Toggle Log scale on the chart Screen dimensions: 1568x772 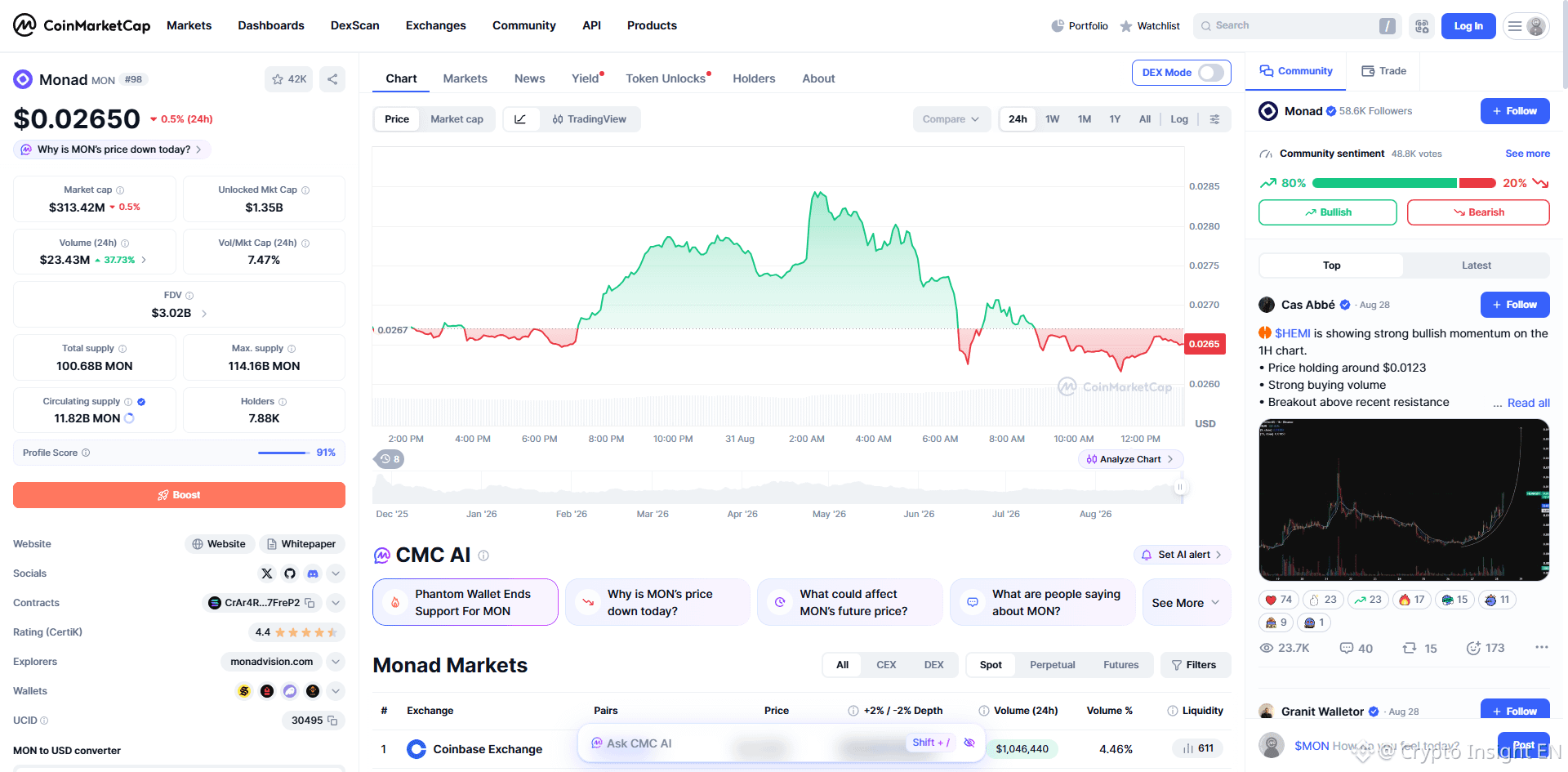[1179, 119]
